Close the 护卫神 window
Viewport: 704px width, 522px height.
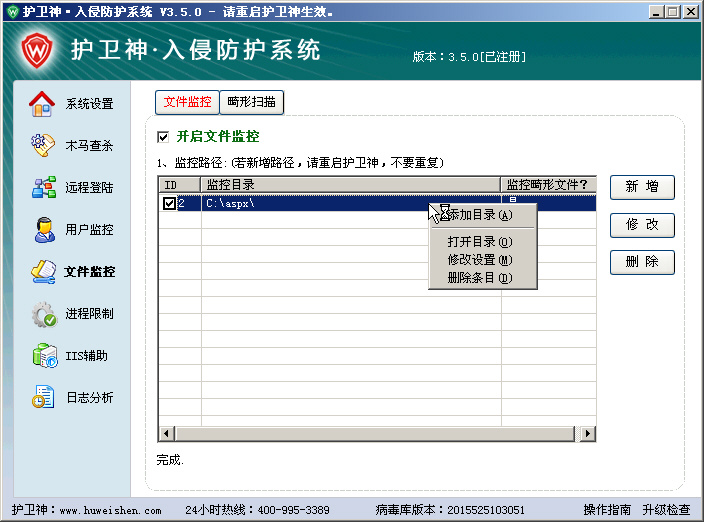[x=690, y=12]
